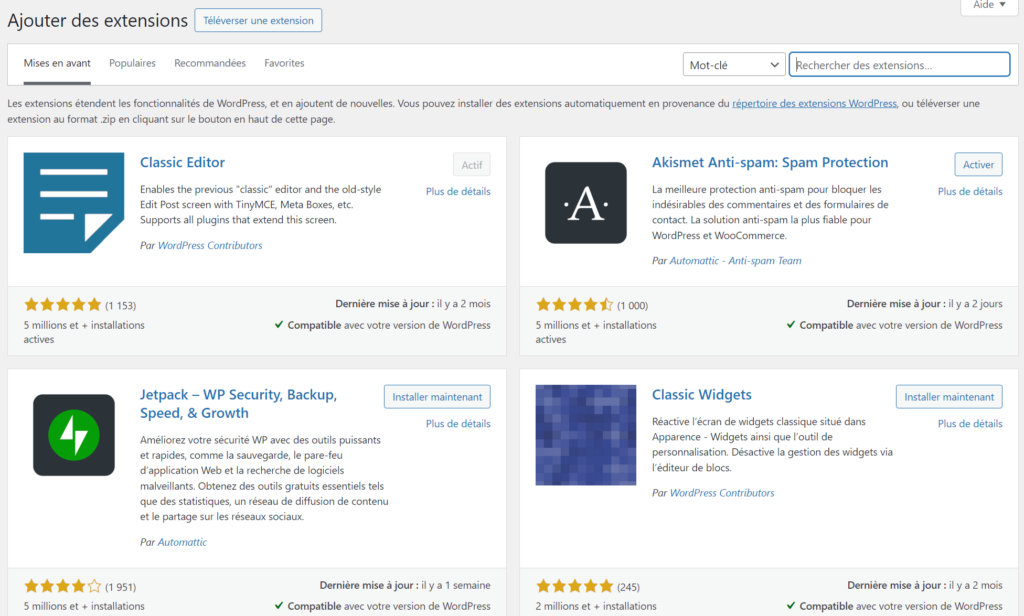Click the Classic Widgets star rating
Image resolution: width=1024 pixels, height=616 pixels.
pyautogui.click(x=575, y=586)
